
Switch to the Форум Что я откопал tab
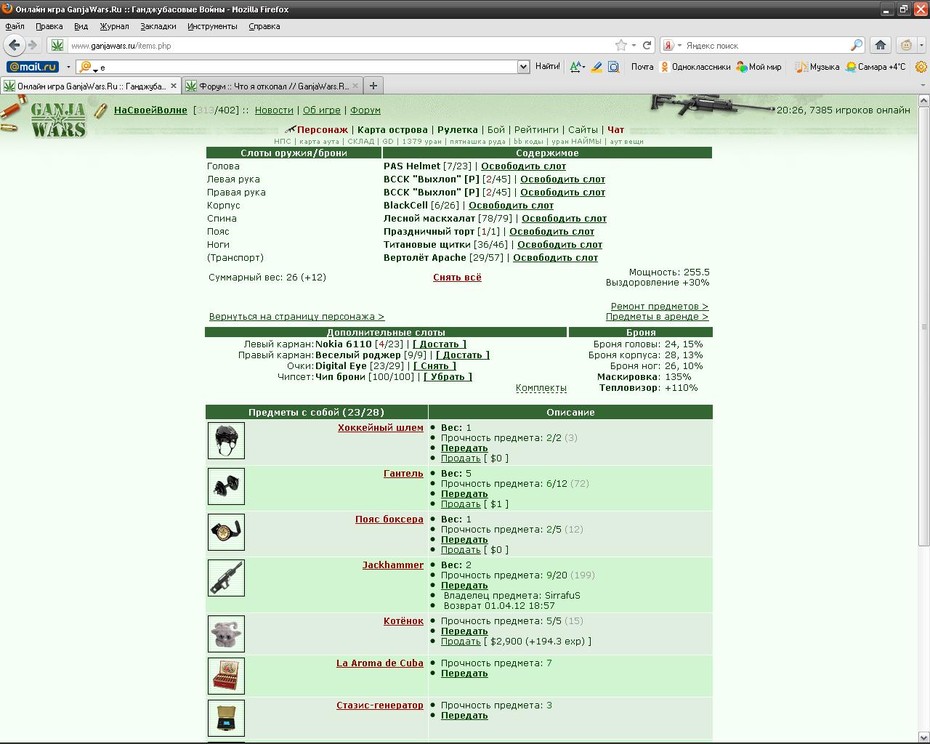(x=271, y=86)
